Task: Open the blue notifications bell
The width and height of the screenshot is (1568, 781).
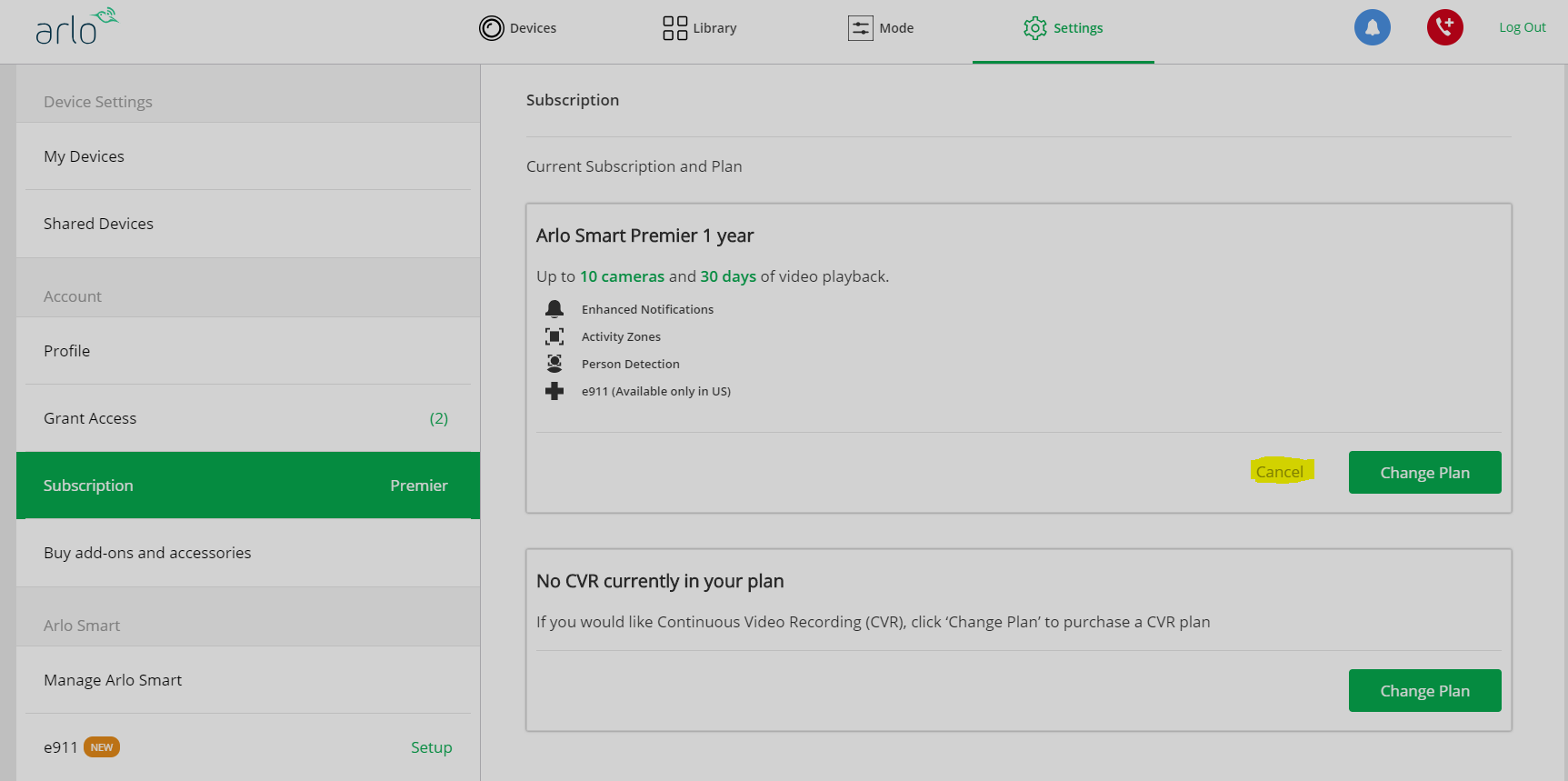Action: coord(1372,27)
